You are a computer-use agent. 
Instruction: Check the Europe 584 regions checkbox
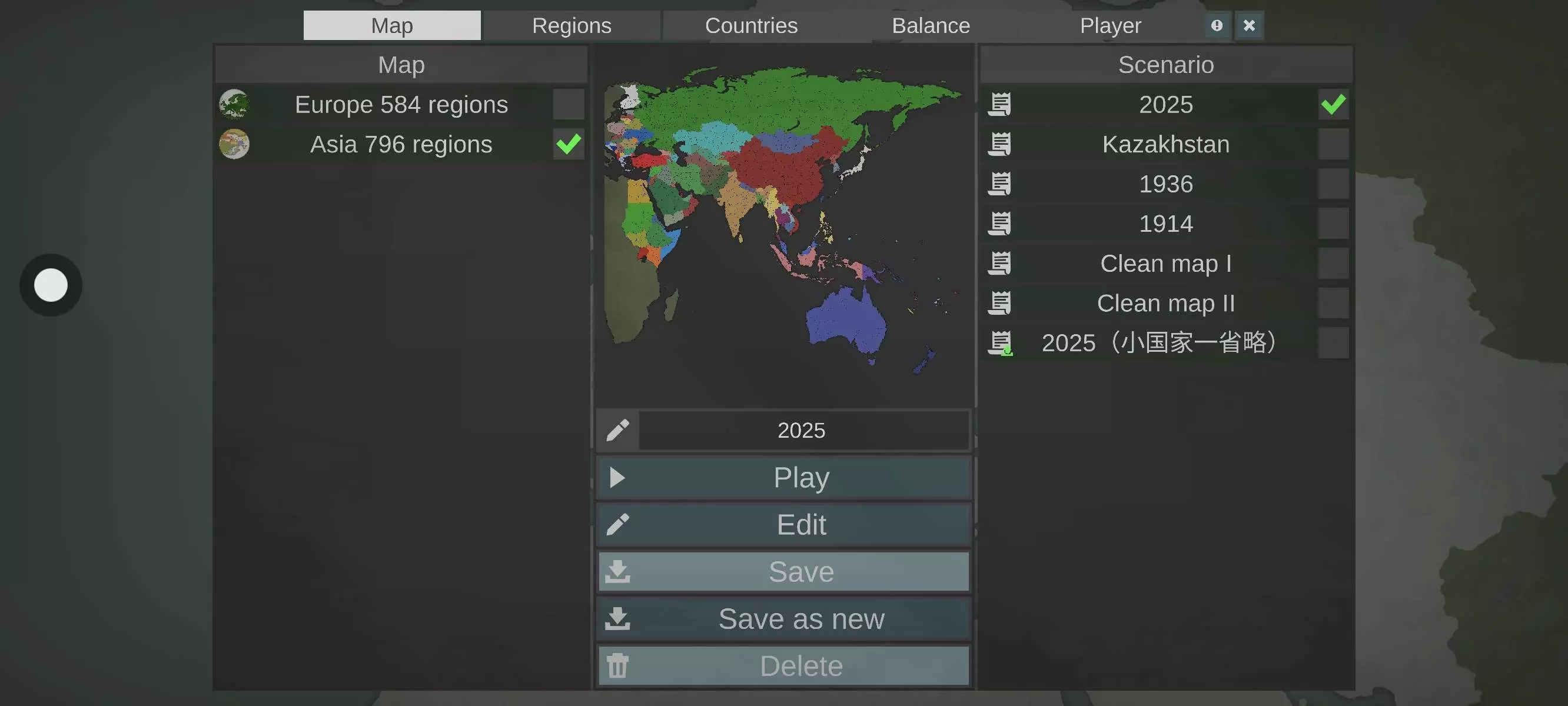pos(568,104)
